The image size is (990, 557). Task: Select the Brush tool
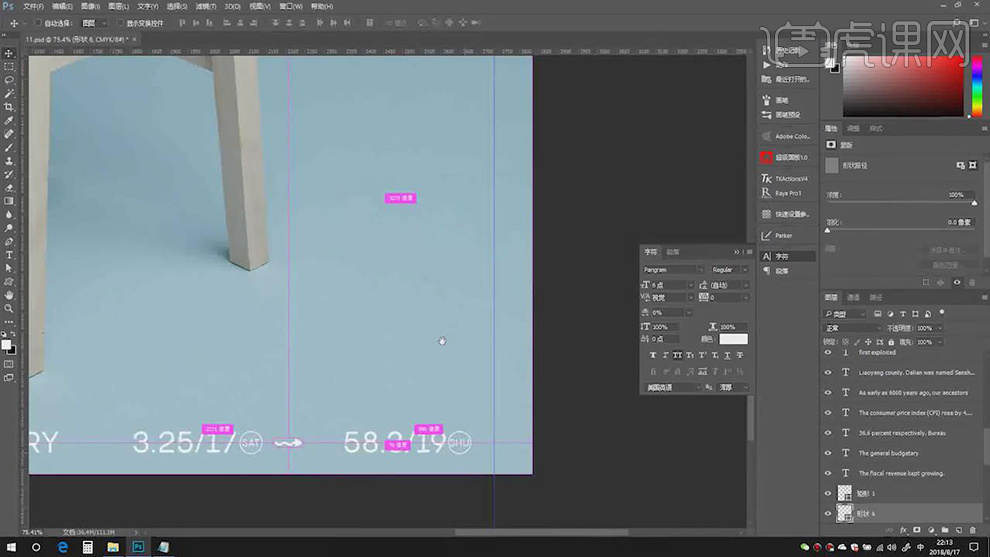coord(9,148)
